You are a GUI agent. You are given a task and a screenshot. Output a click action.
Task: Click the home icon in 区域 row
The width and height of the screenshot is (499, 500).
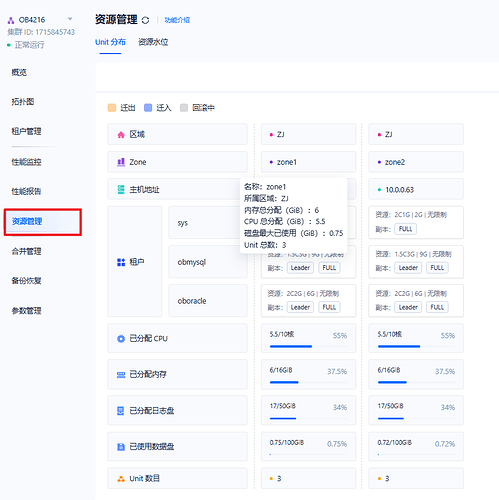pos(121,135)
